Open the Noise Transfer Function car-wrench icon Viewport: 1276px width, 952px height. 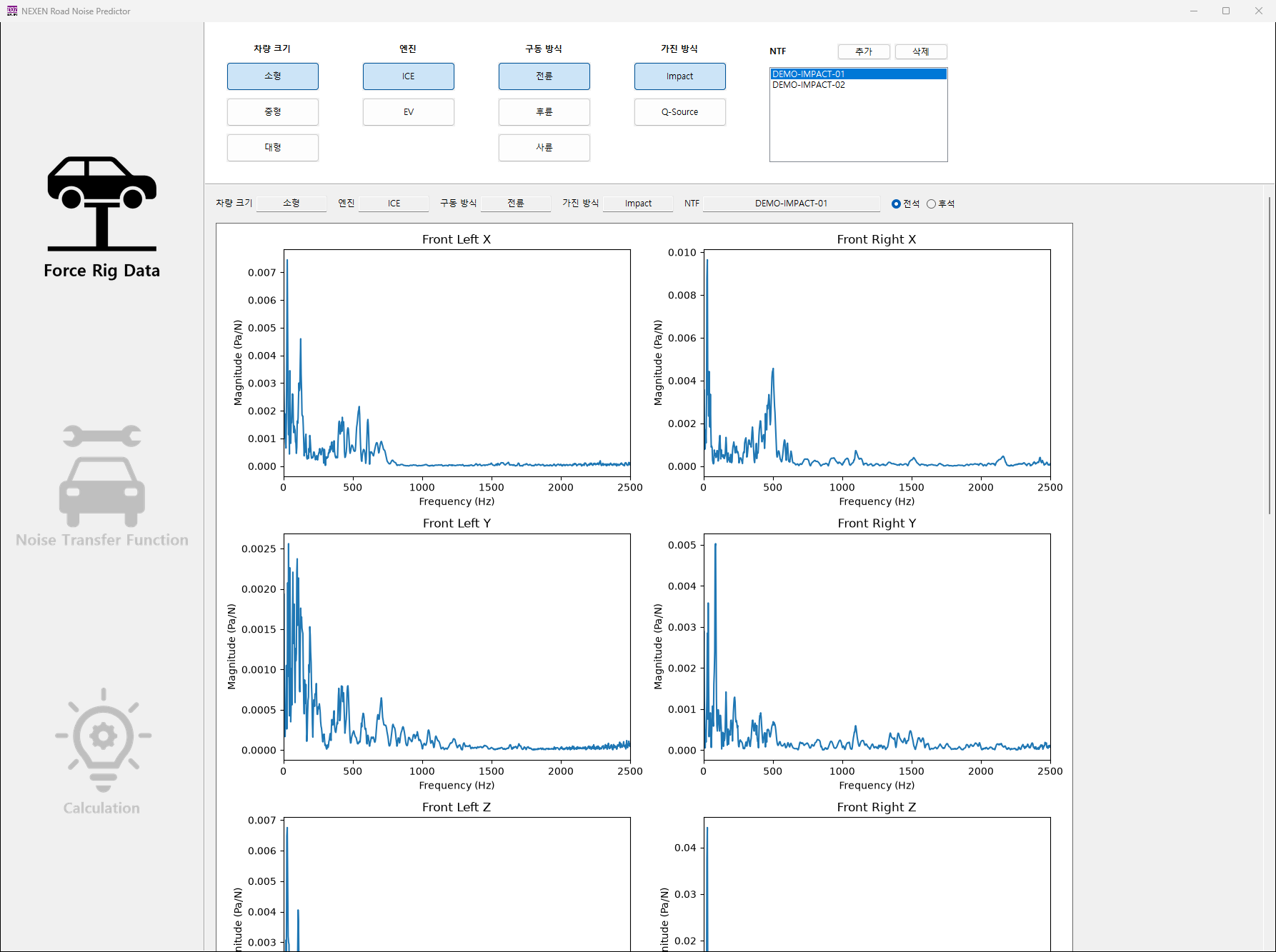(102, 475)
